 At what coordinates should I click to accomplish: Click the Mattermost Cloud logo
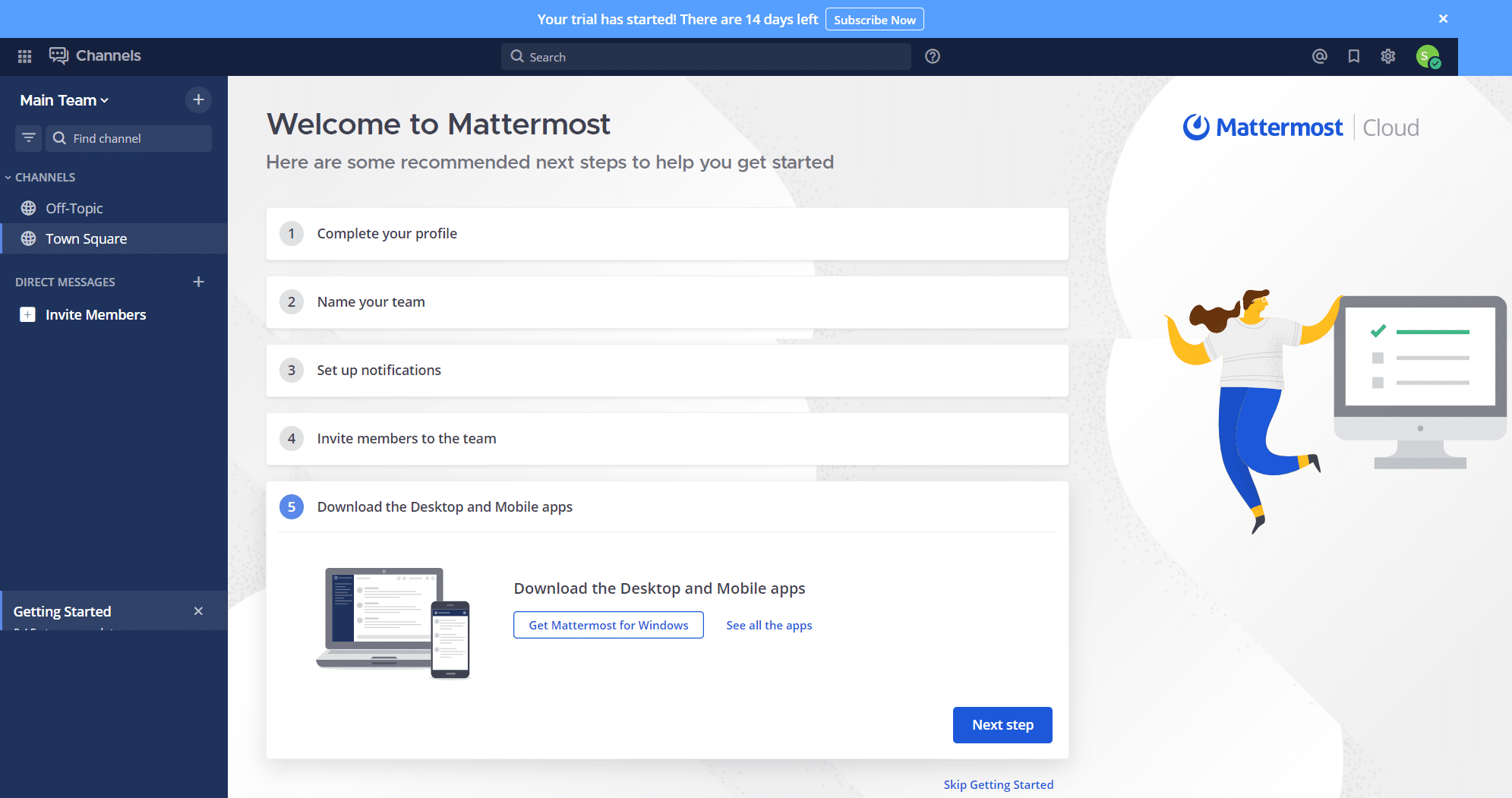coord(1301,128)
